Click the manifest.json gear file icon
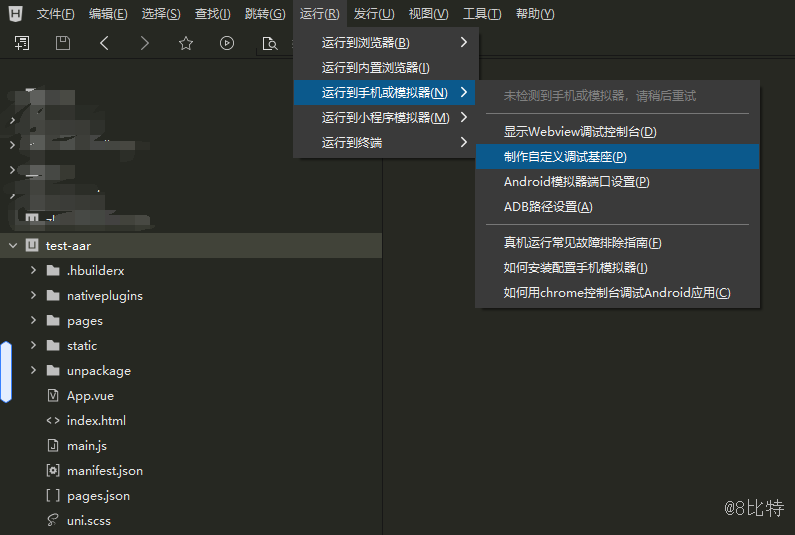This screenshot has width=795, height=535. 53,470
